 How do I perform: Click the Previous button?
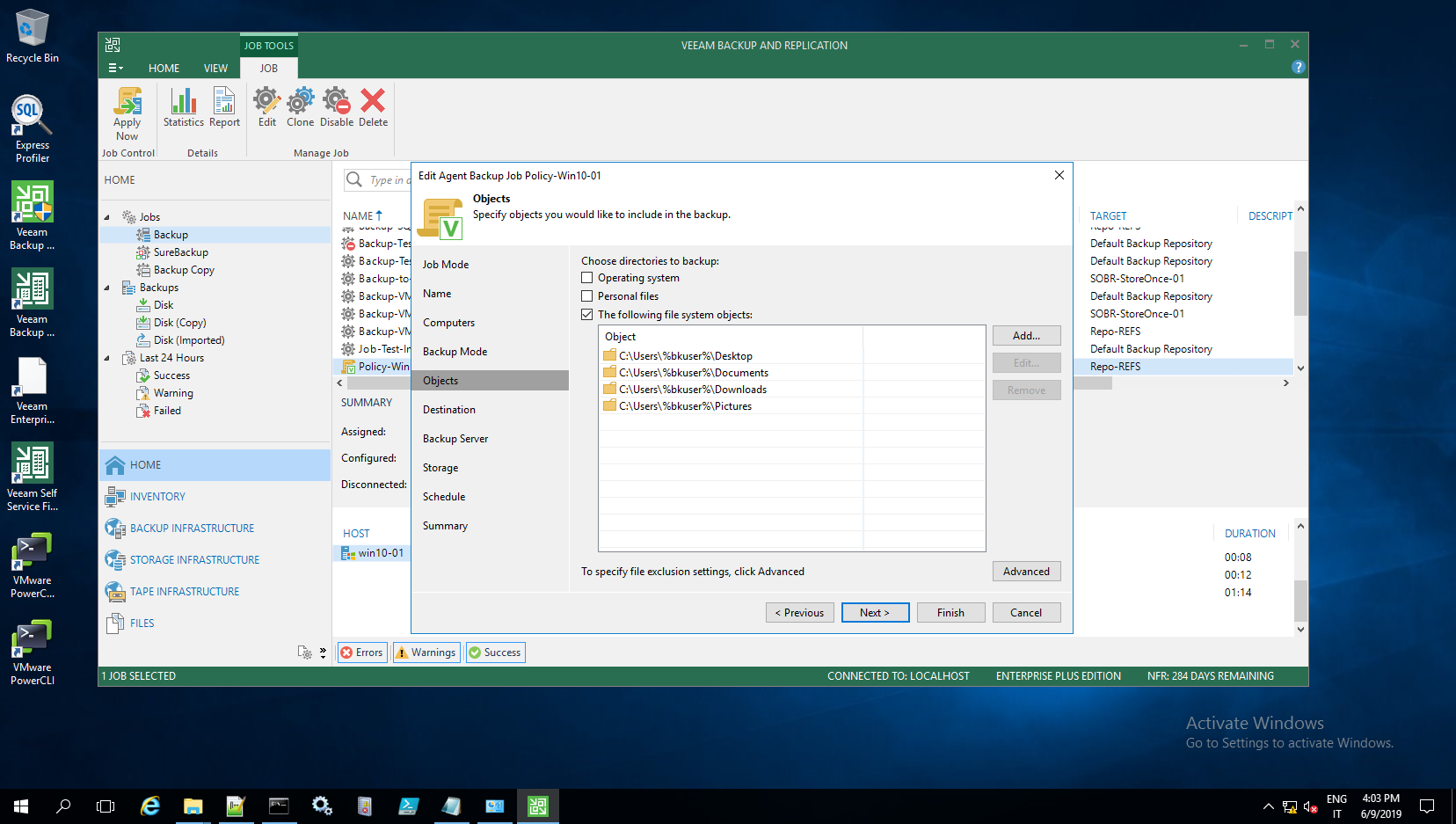[799, 613]
